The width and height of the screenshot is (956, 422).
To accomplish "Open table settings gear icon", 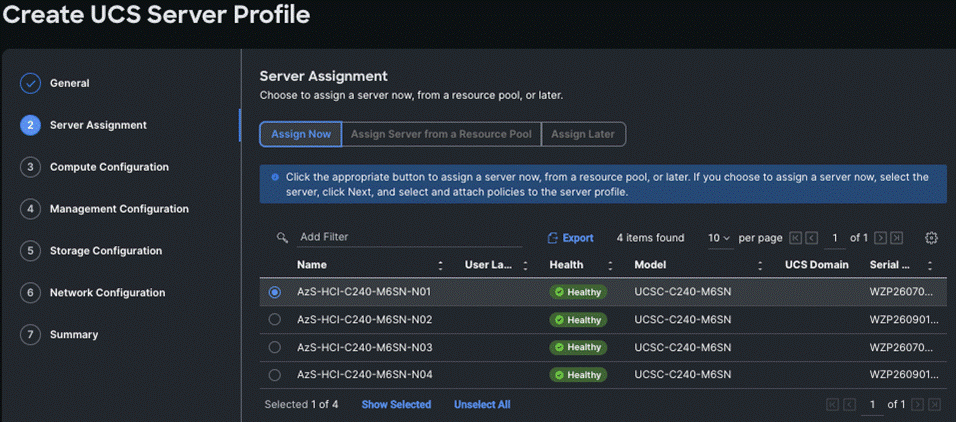I will [930, 238].
